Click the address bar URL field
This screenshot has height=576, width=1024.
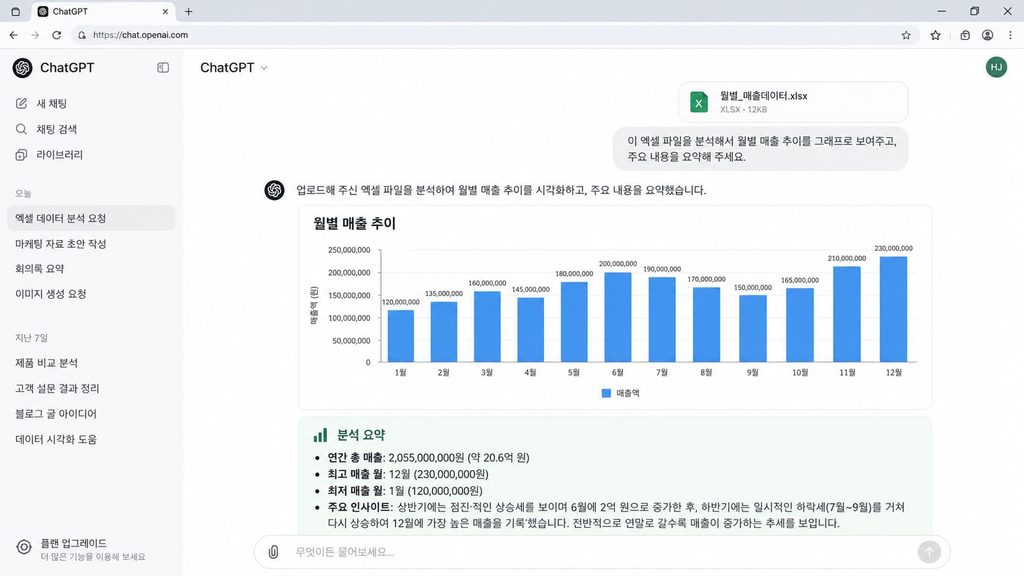pos(493,35)
